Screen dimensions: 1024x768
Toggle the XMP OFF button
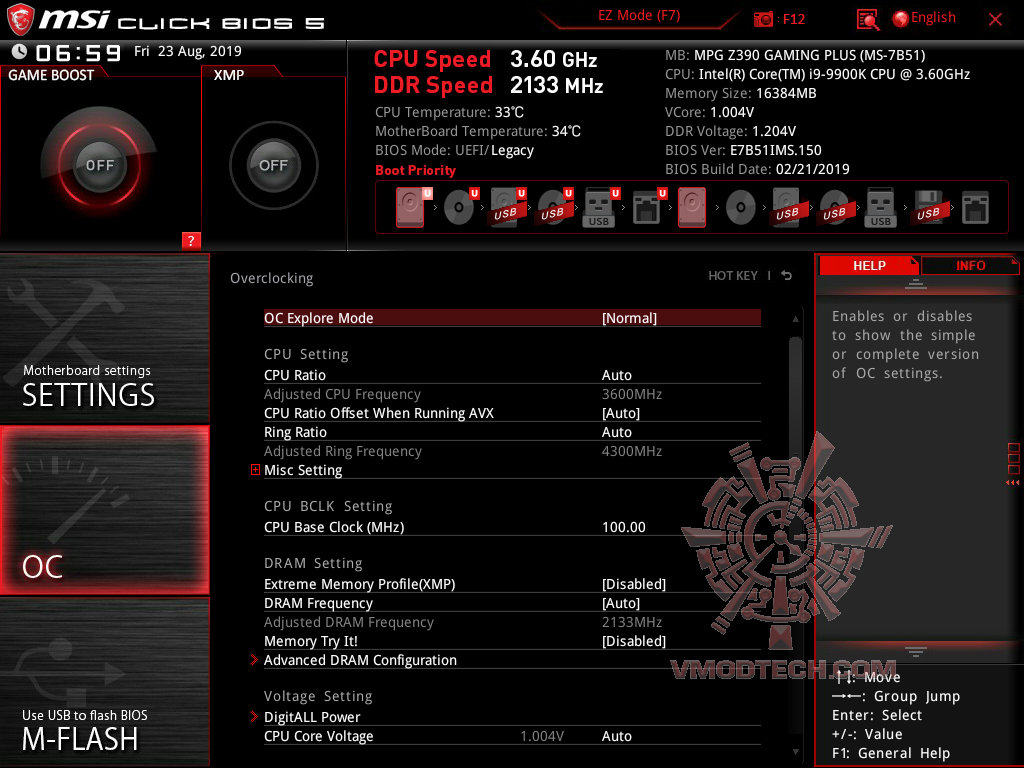click(x=273, y=165)
